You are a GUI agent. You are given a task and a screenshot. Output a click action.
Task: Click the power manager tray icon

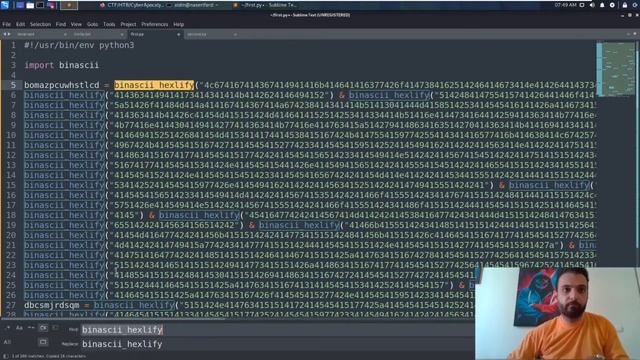(x=612, y=5)
